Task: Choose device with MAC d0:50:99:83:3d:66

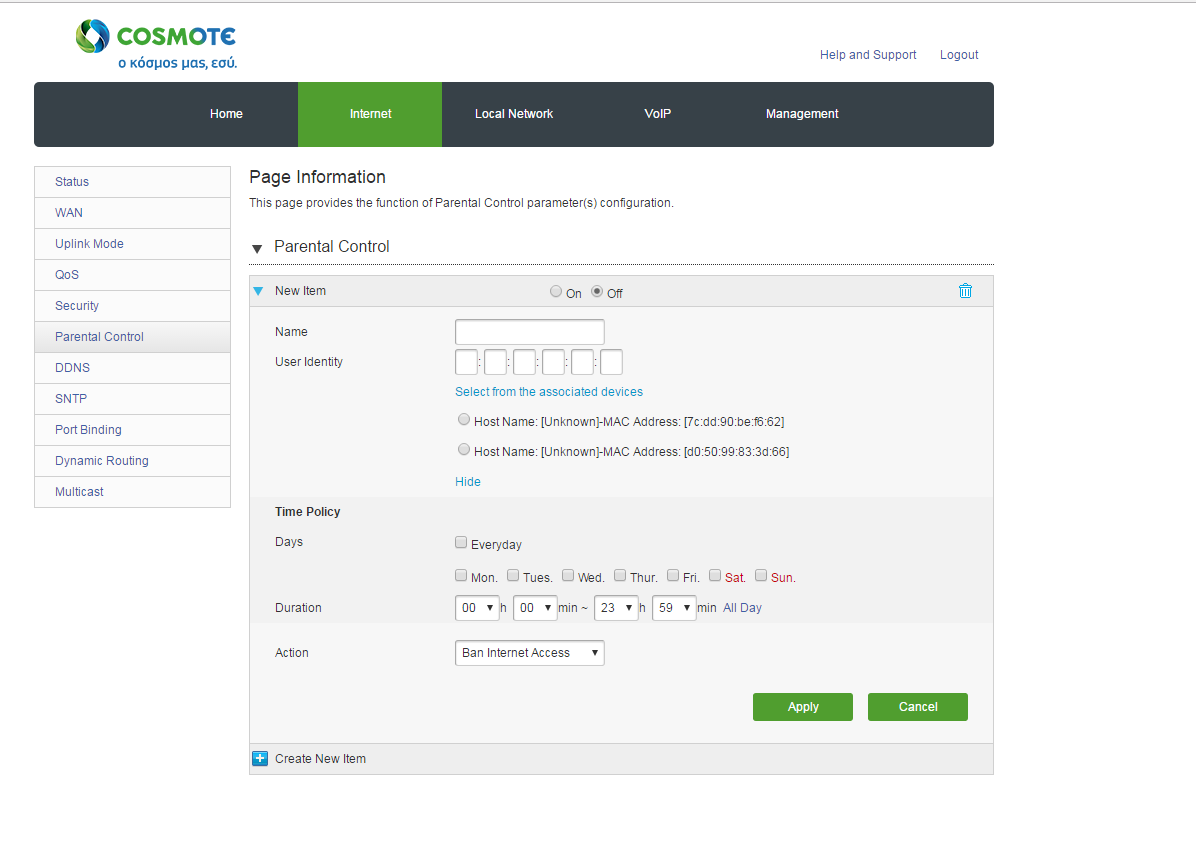Action: 464,449
